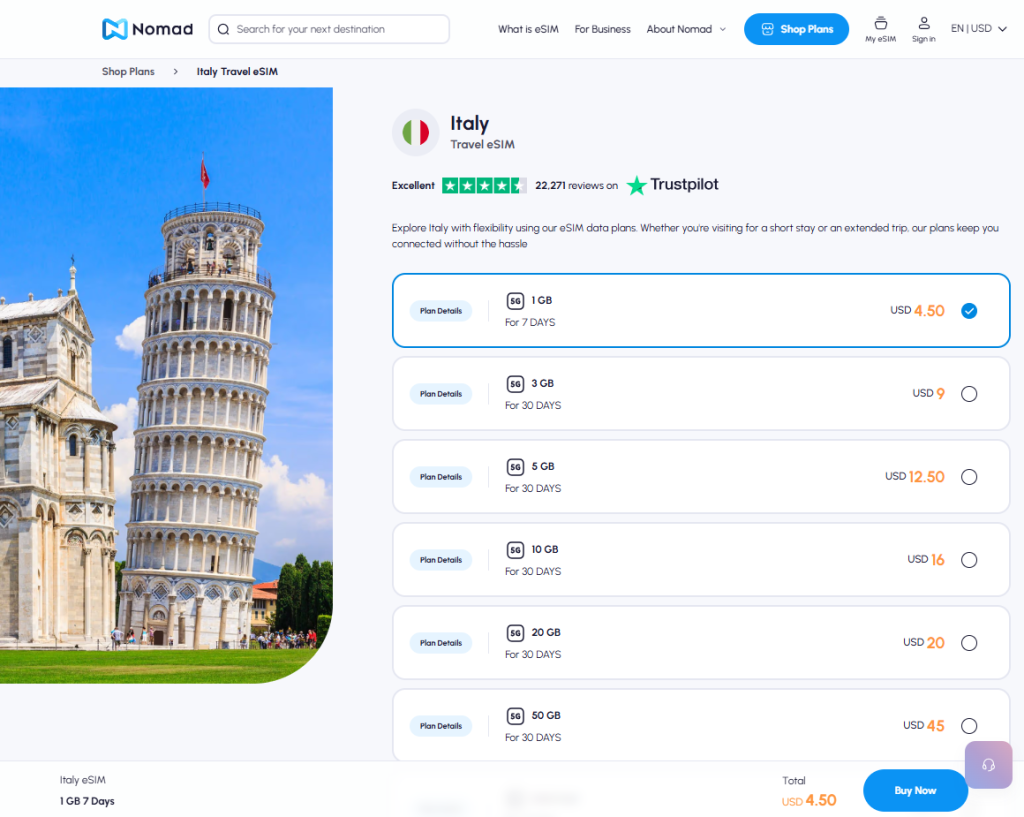This screenshot has width=1024, height=817.
Task: Select the 3 GB plan radio button
Action: tap(968, 394)
